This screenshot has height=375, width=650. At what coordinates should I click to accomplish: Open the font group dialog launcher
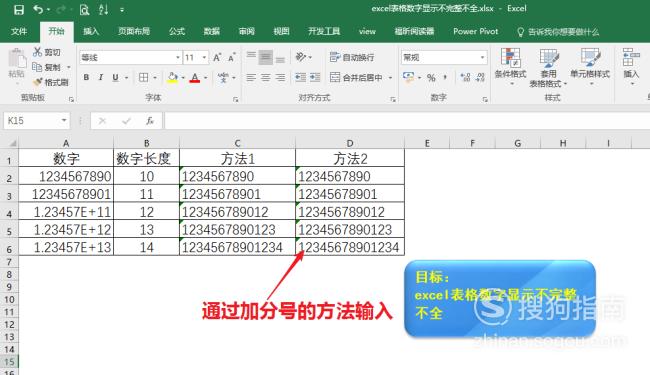(x=235, y=99)
